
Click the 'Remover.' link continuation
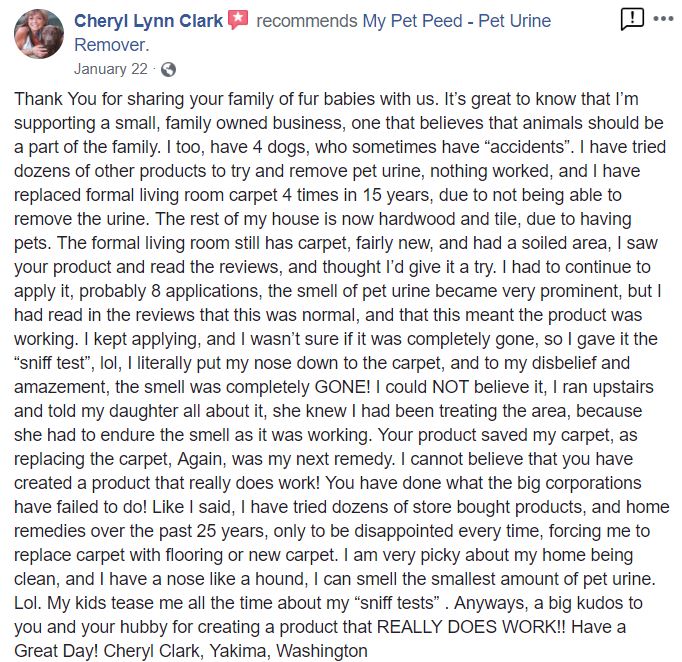pos(112,45)
